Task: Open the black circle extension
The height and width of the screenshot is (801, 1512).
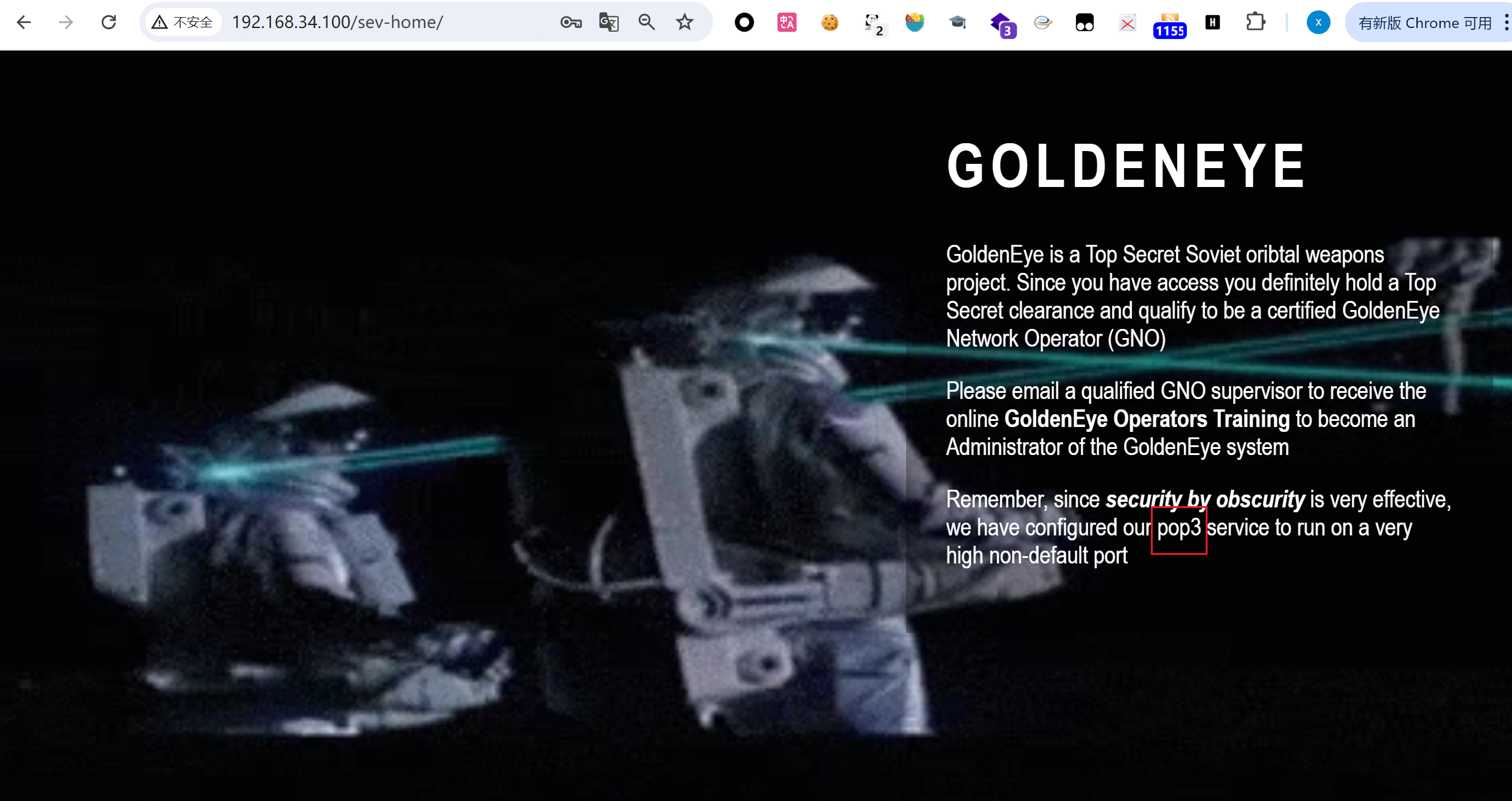Action: [x=744, y=23]
